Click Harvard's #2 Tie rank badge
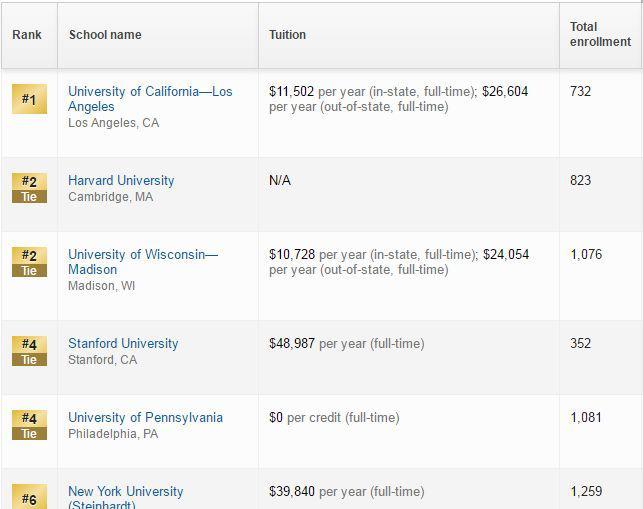This screenshot has width=643, height=509. tap(29, 188)
